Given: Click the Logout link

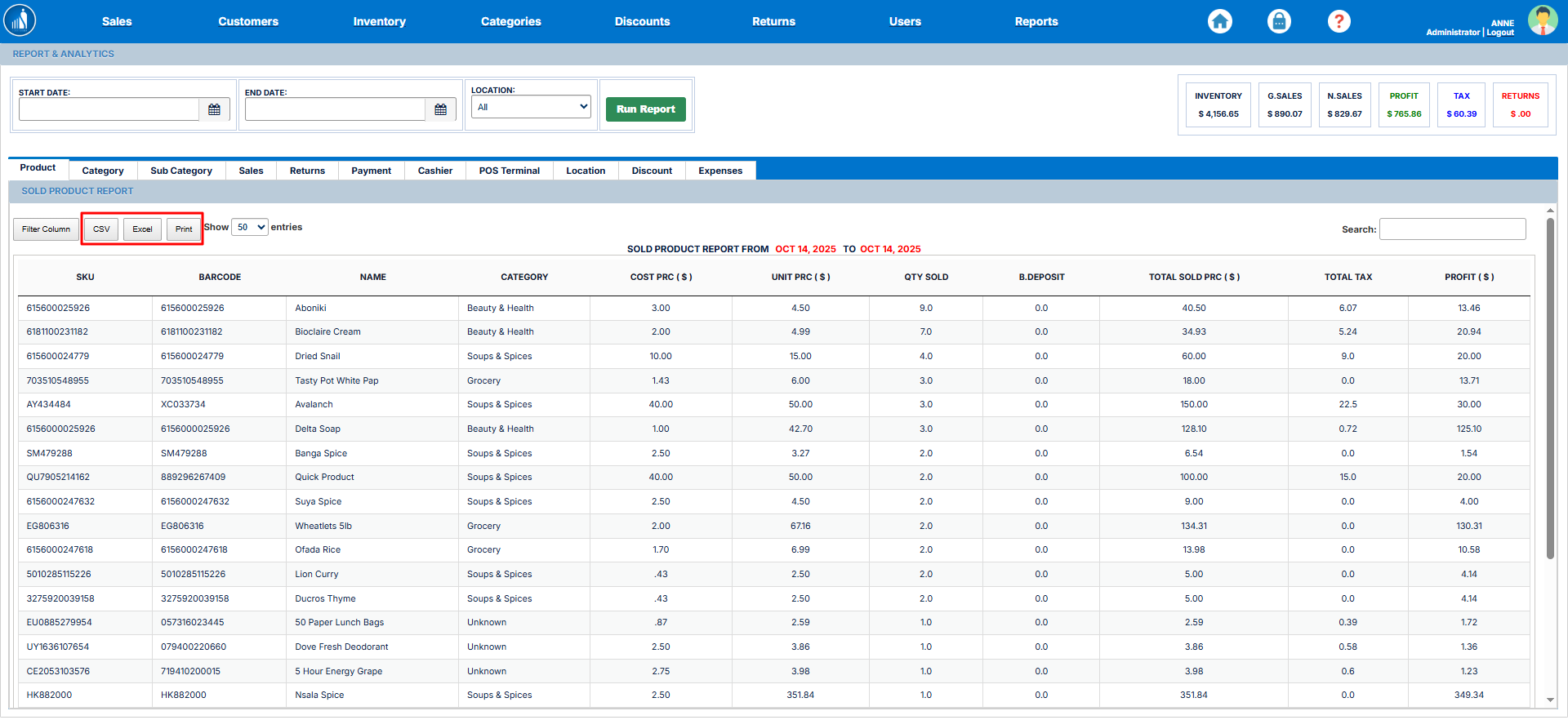Looking at the screenshot, I should tap(1500, 33).
